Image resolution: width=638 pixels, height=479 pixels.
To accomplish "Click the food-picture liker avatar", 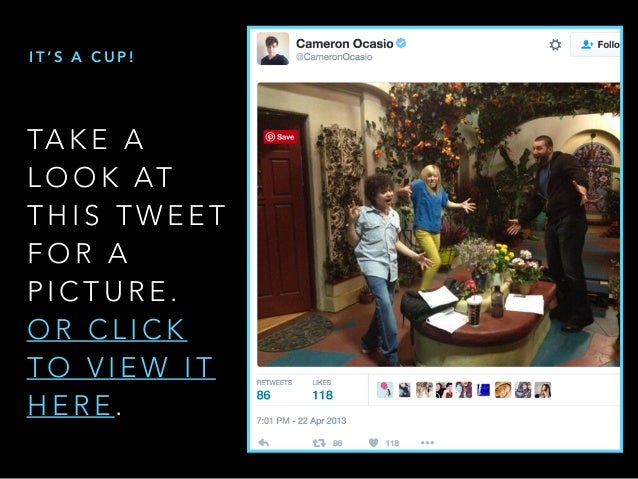I will click(x=503, y=390).
